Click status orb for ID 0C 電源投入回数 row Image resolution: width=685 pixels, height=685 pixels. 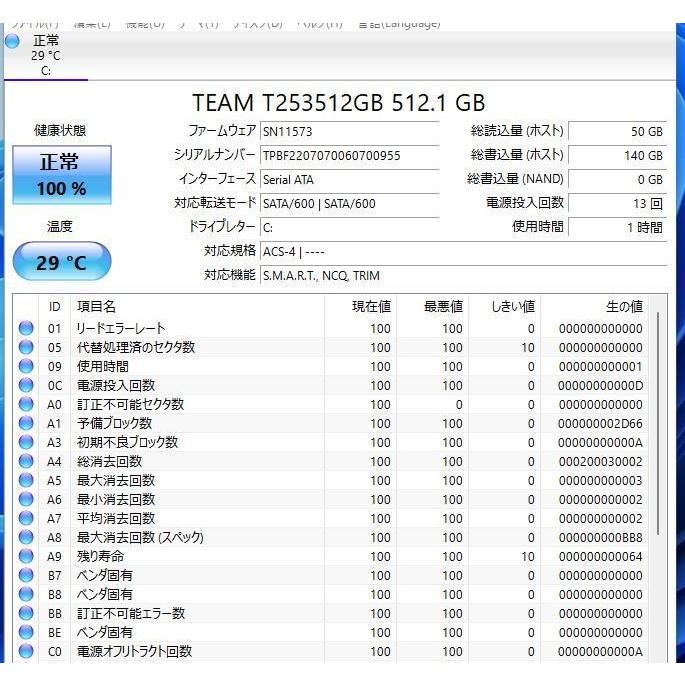pos(26,385)
